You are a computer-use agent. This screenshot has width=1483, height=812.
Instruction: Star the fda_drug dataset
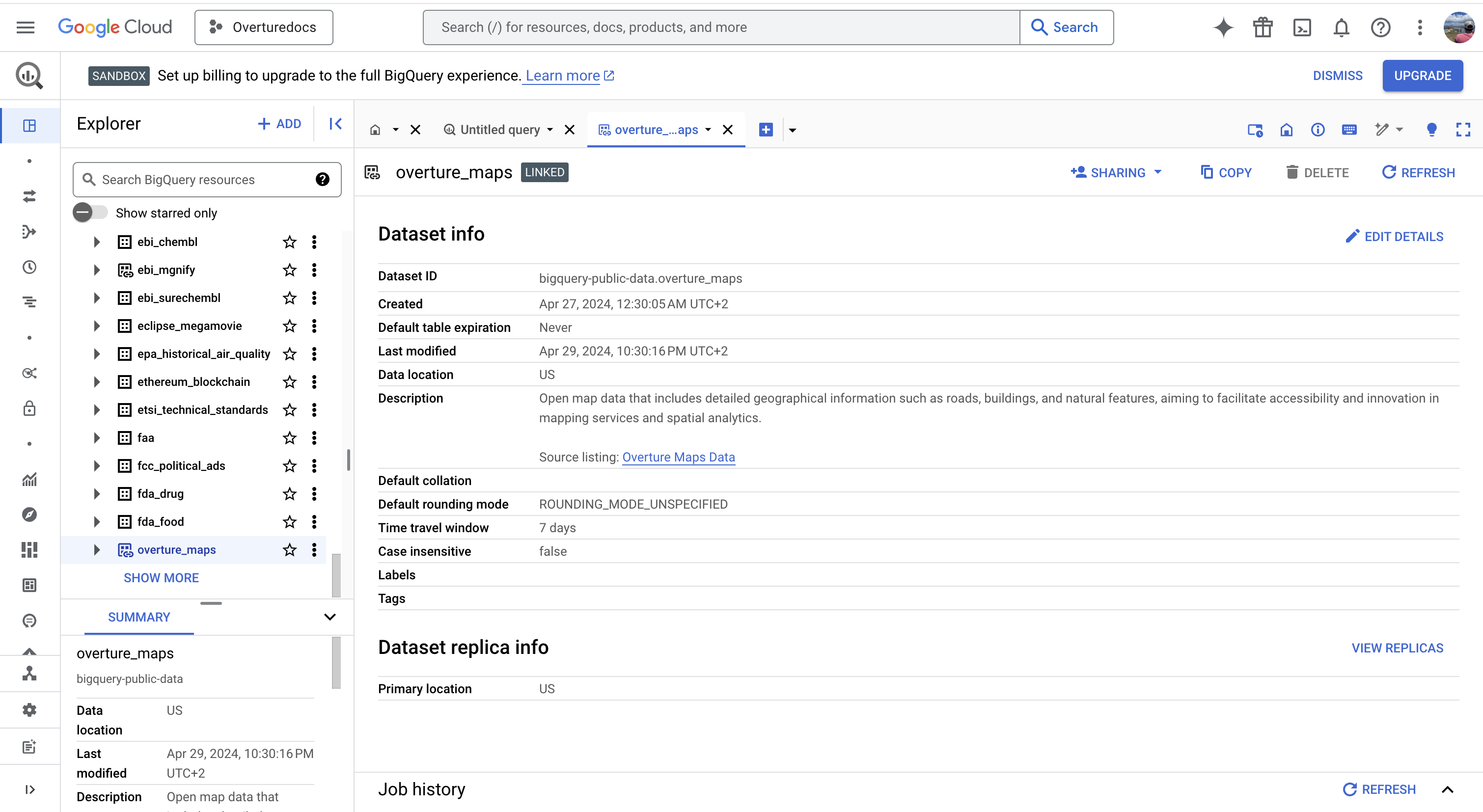pos(290,493)
